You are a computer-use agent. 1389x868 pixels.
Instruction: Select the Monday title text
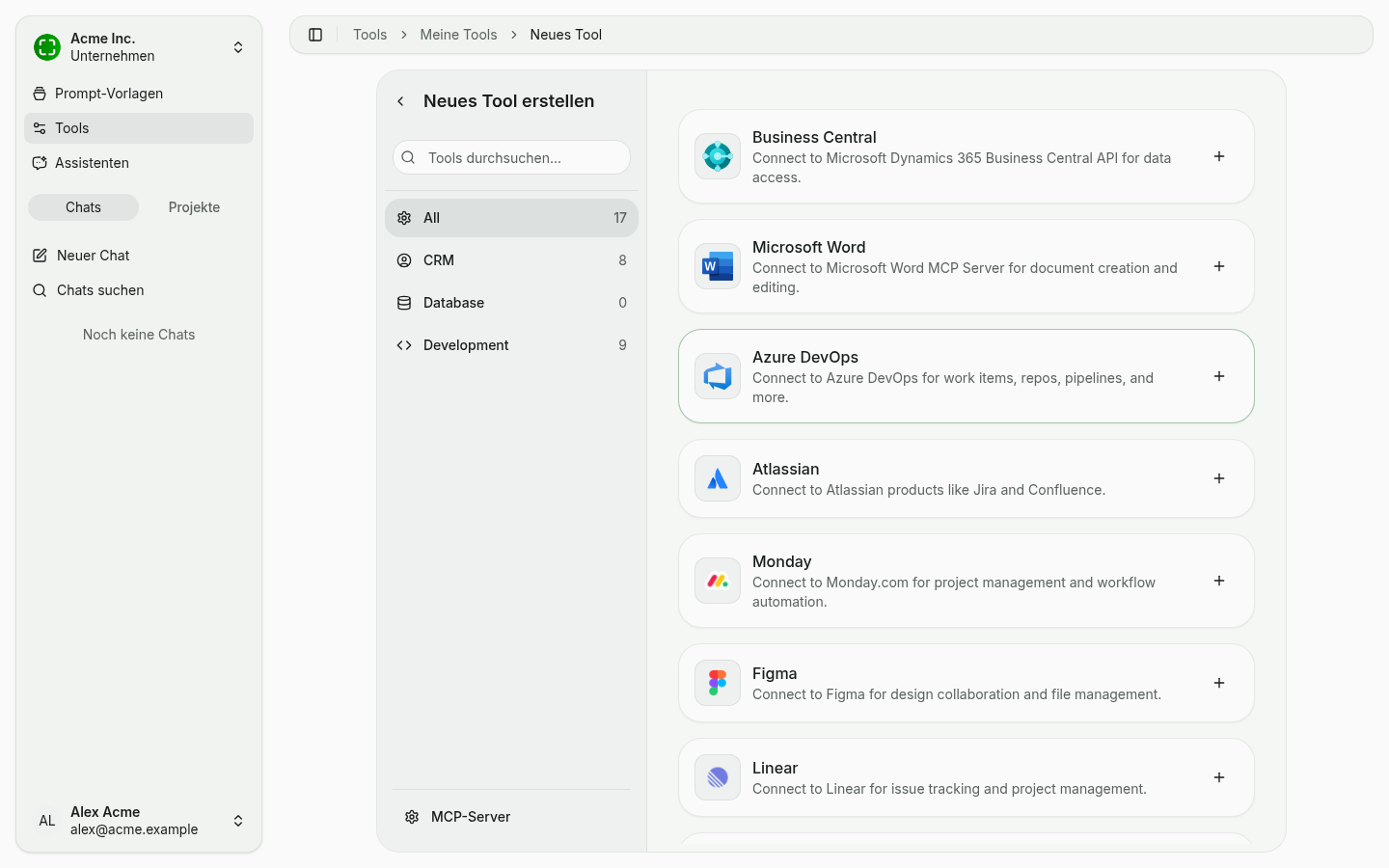pyautogui.click(x=781, y=561)
